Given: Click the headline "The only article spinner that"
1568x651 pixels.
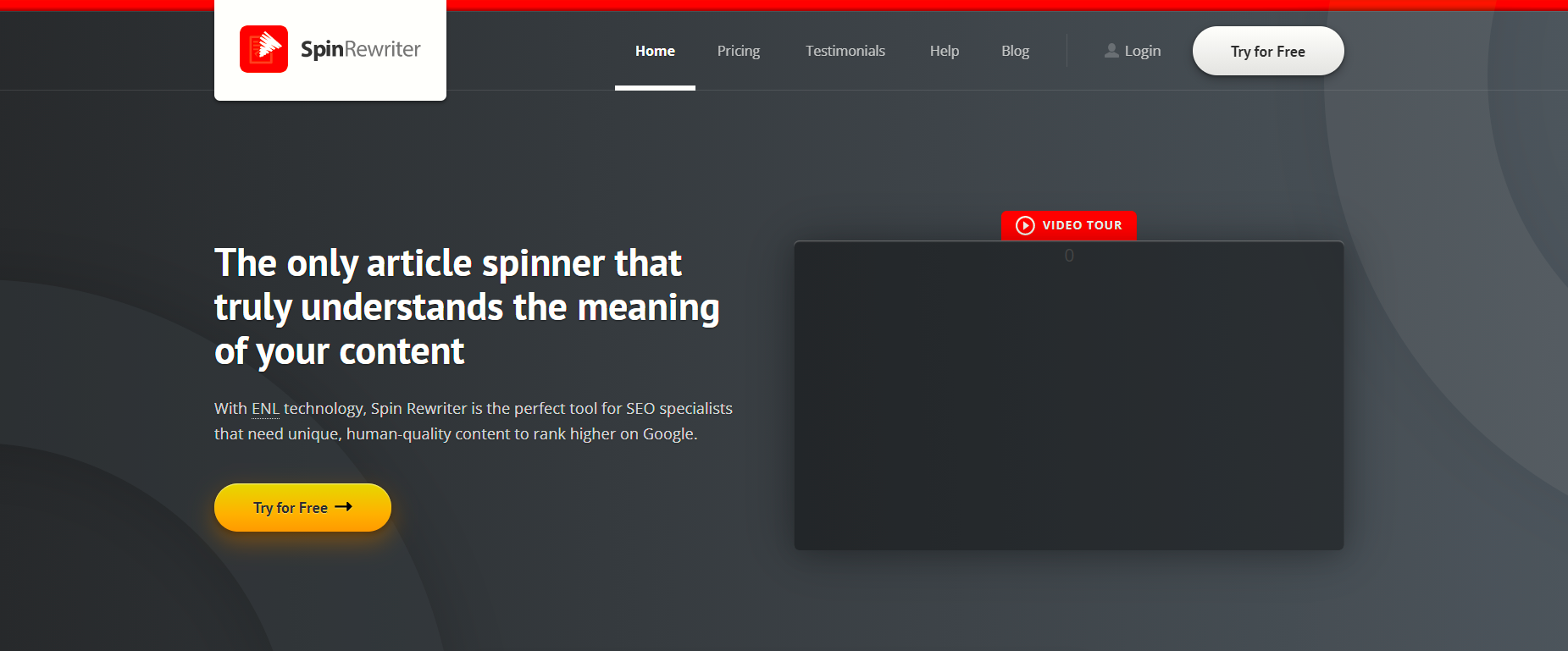Looking at the screenshot, I should pos(448,263).
